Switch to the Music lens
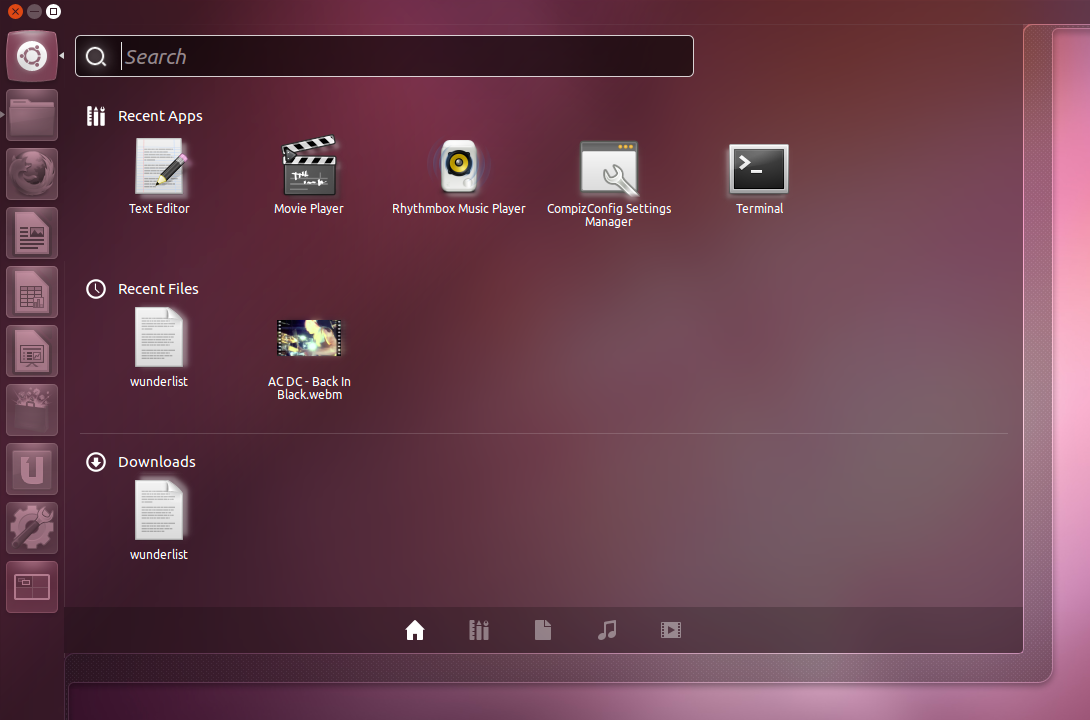 pyautogui.click(x=607, y=630)
